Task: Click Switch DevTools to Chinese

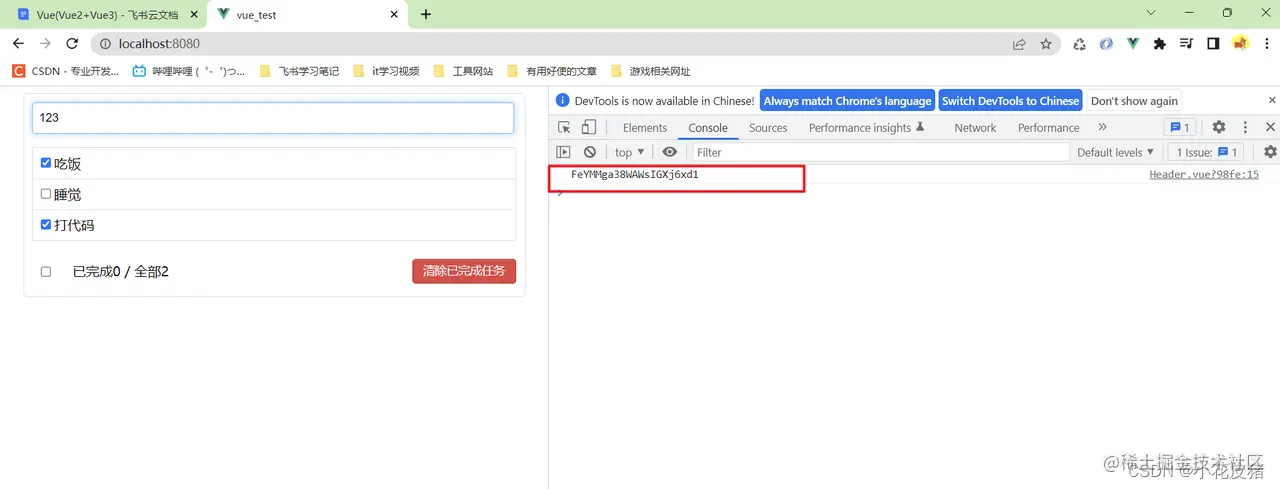Action: pyautogui.click(x=1010, y=101)
